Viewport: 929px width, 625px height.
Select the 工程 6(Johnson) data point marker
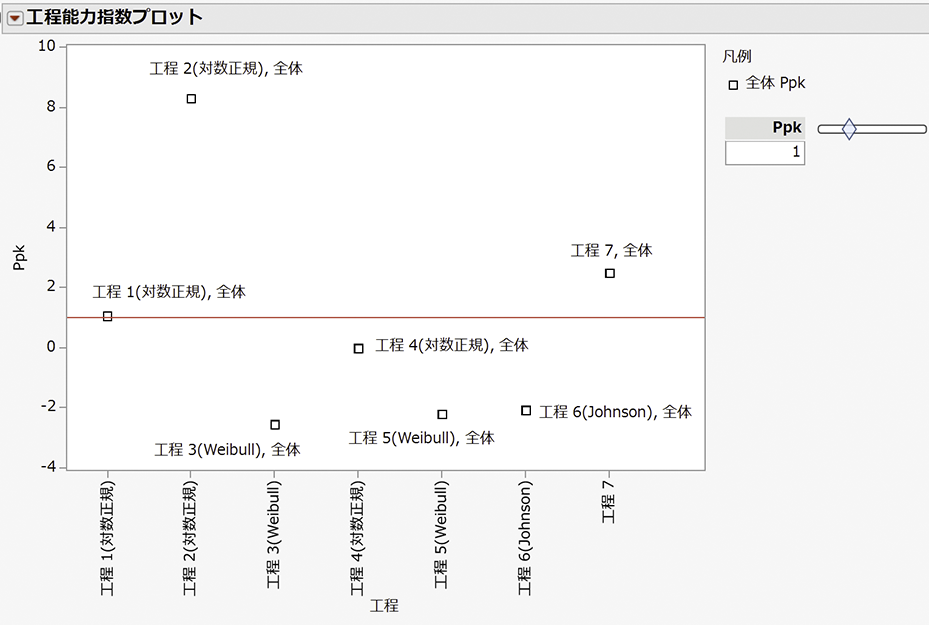coord(526,411)
